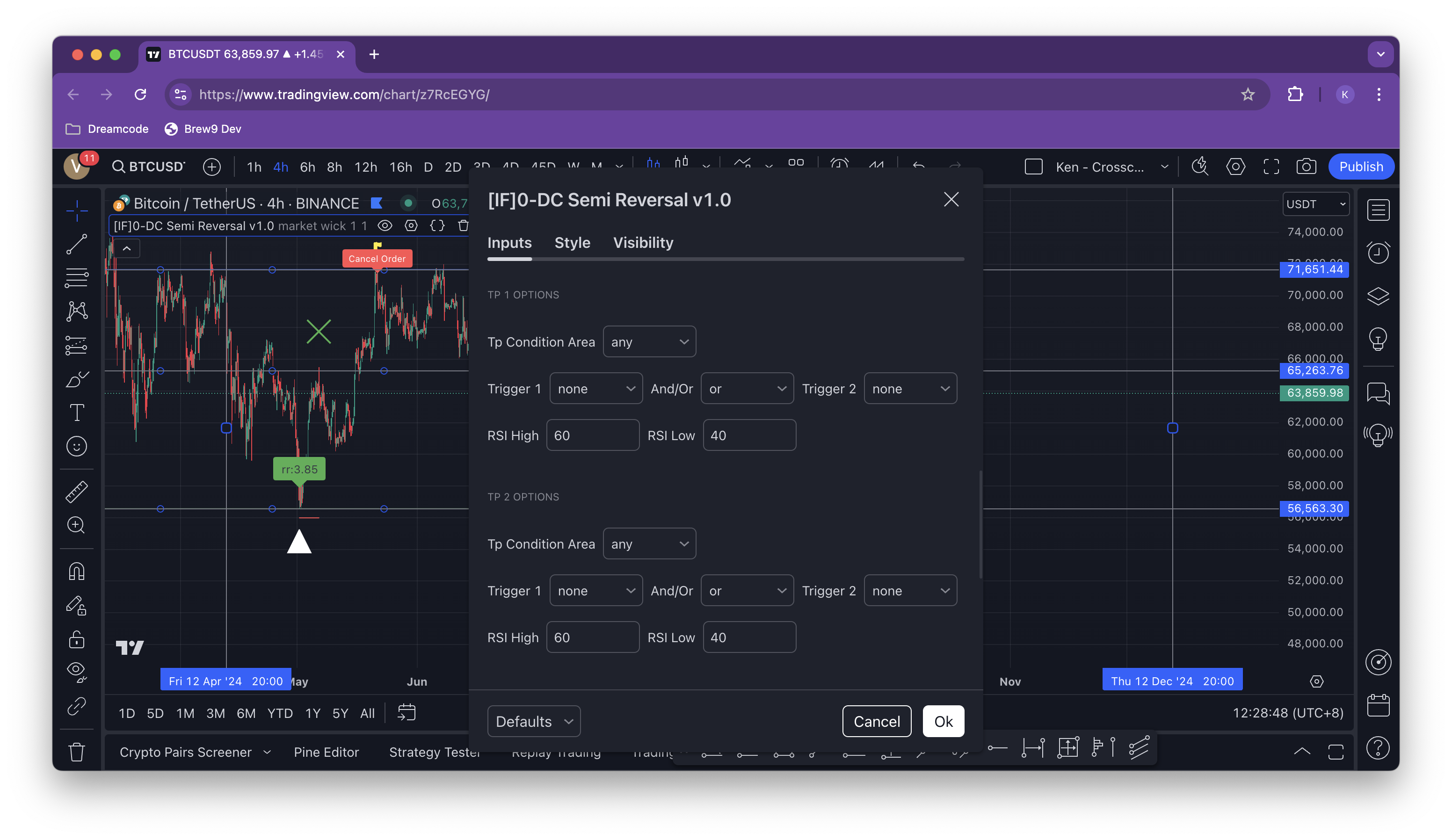Select the trend line drawing tool
The width and height of the screenshot is (1452, 840).
(x=77, y=244)
